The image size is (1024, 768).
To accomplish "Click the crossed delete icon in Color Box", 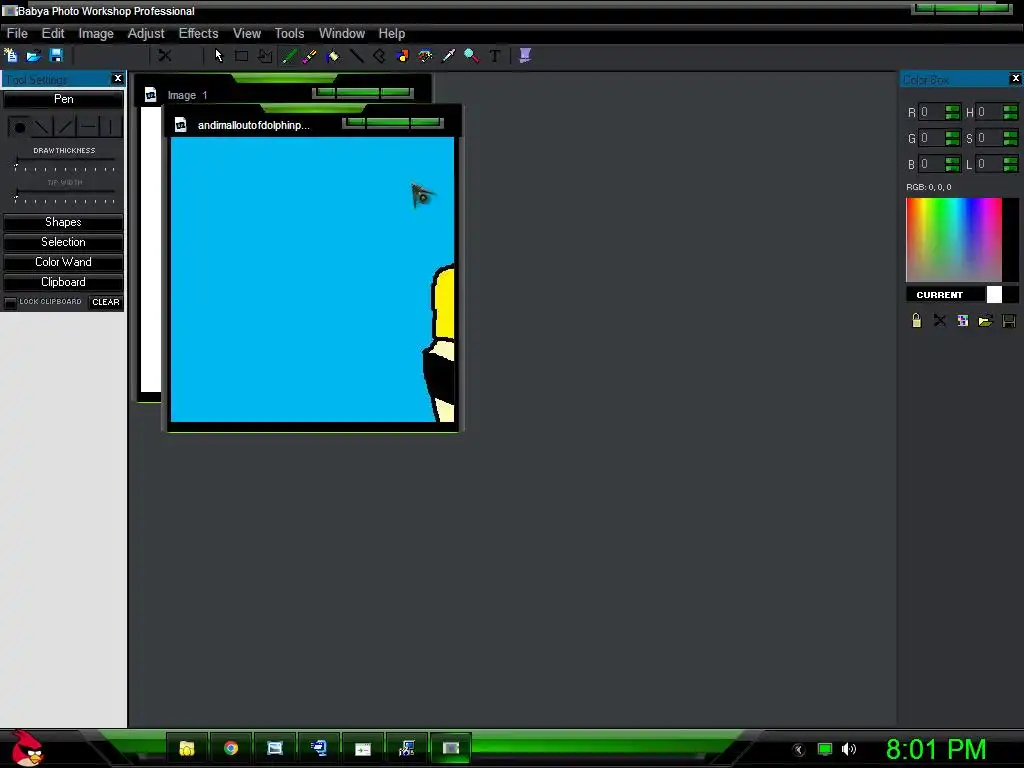I will pos(939,320).
